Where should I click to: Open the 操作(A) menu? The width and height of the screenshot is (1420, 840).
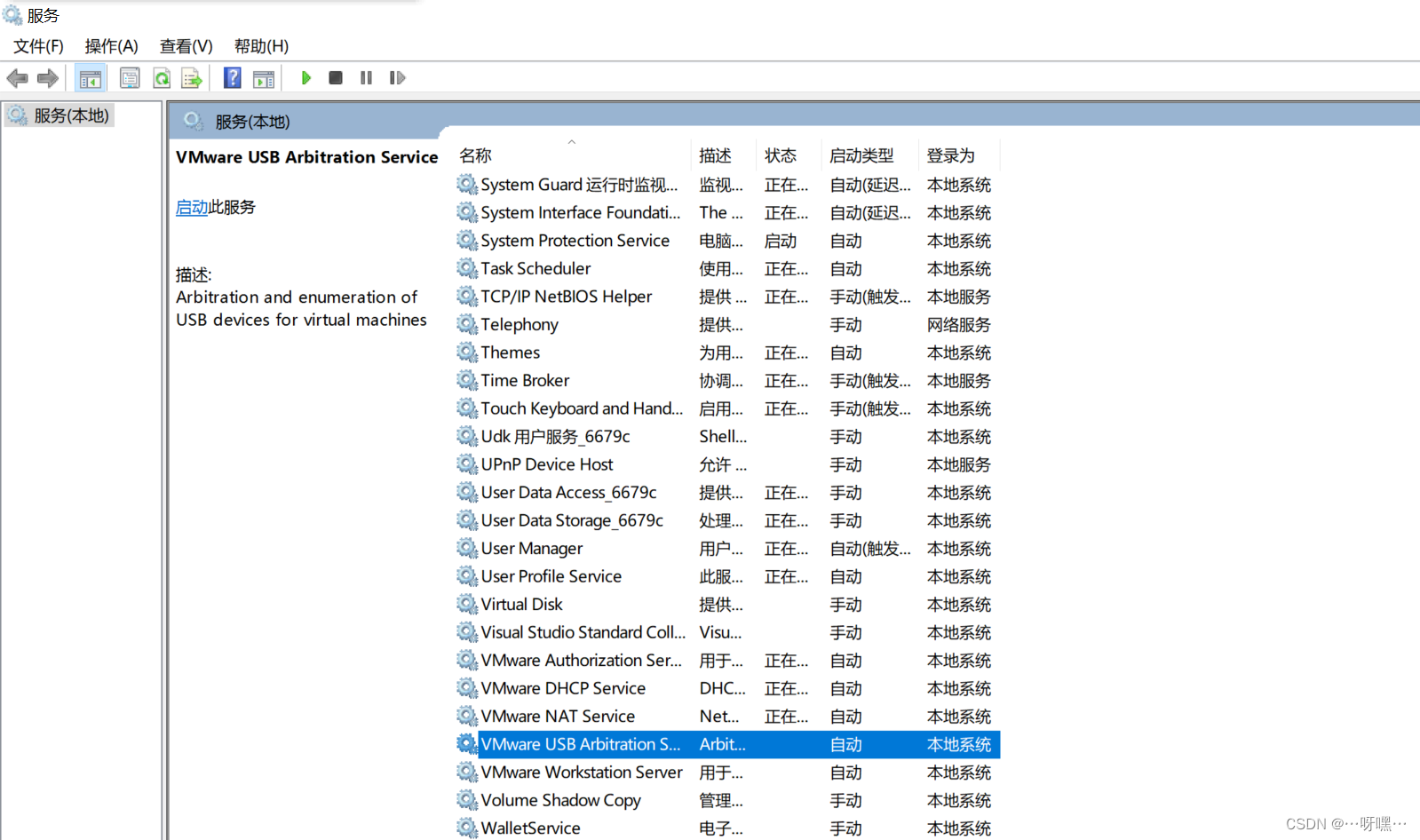(112, 46)
